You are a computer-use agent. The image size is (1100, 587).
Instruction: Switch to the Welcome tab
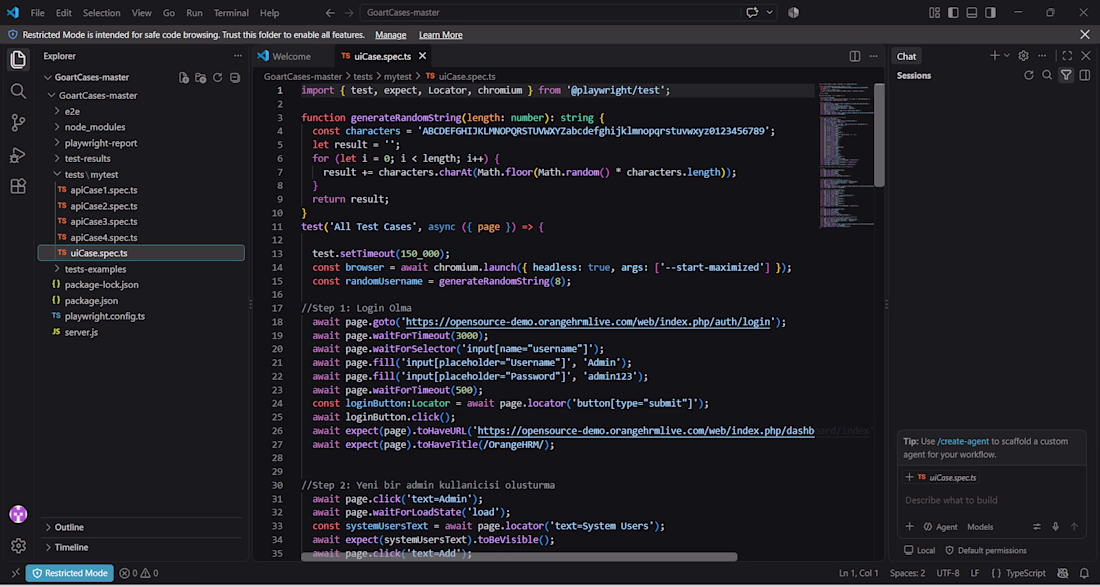coord(284,56)
